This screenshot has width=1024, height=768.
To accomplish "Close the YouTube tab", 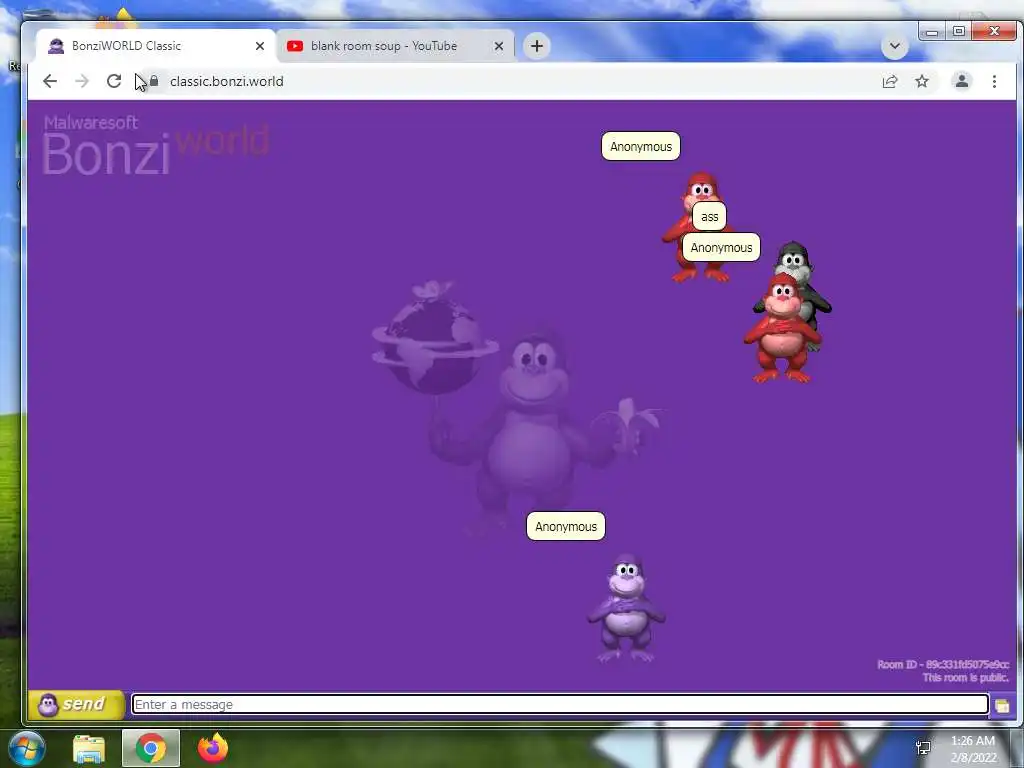I will (x=498, y=46).
